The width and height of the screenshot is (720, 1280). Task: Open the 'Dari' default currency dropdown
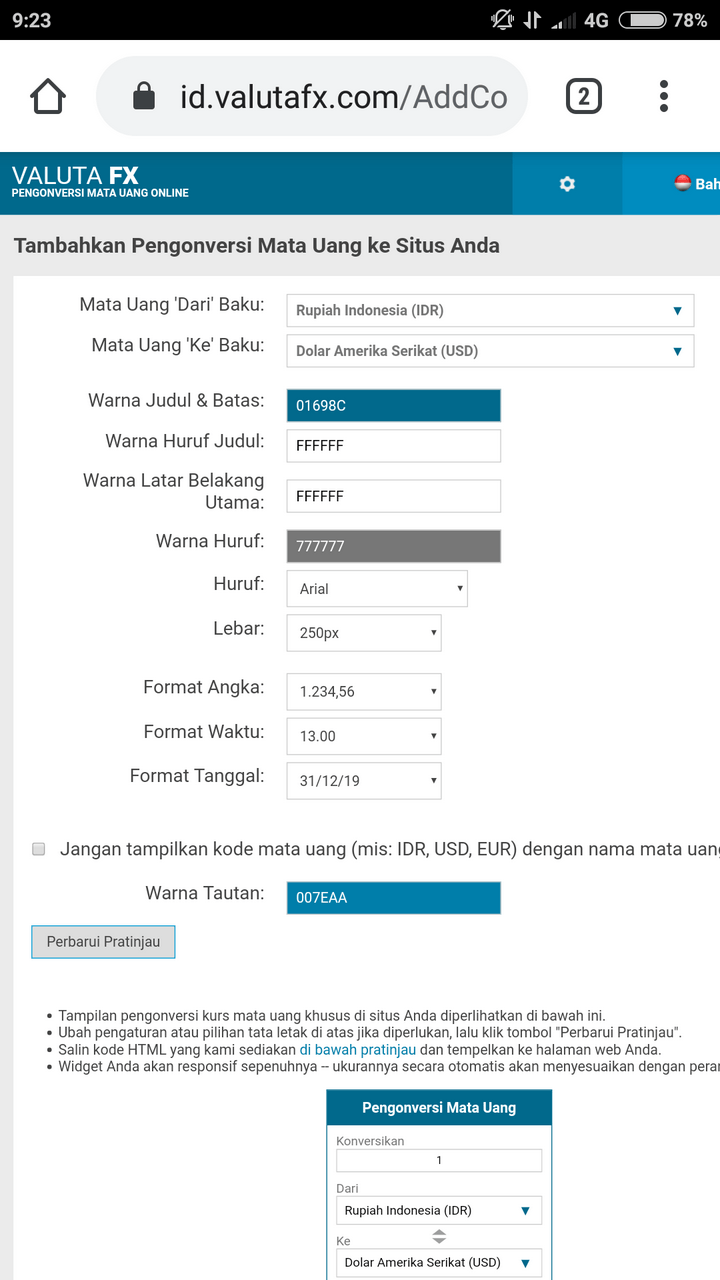point(489,311)
